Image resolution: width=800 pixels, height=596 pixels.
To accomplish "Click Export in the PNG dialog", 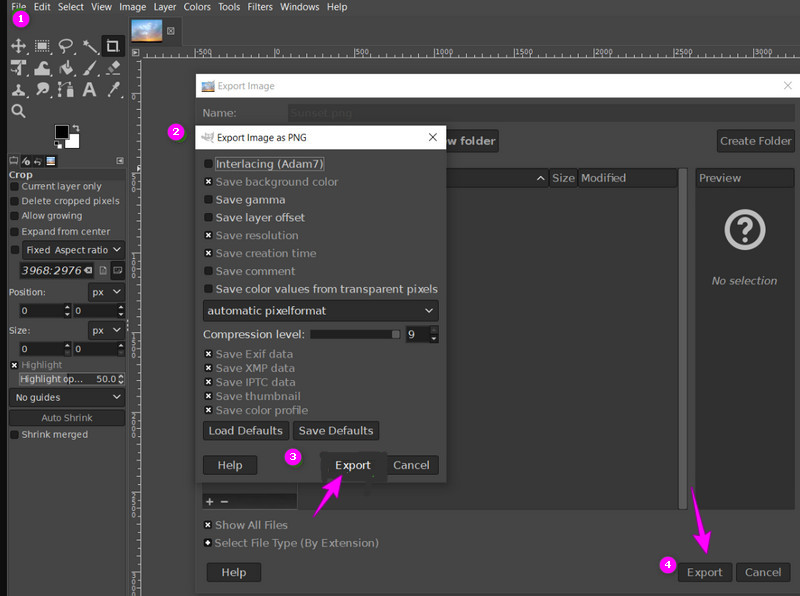I will tap(352, 465).
